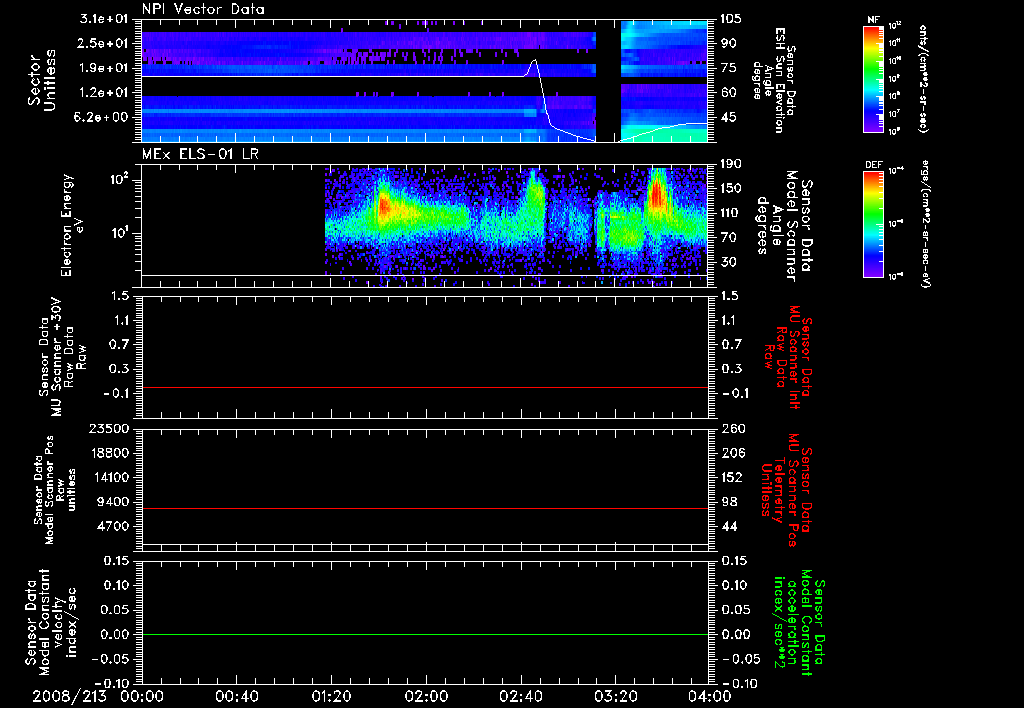Click the 'Model Scanner Angle degrees' axis label

[784, 225]
